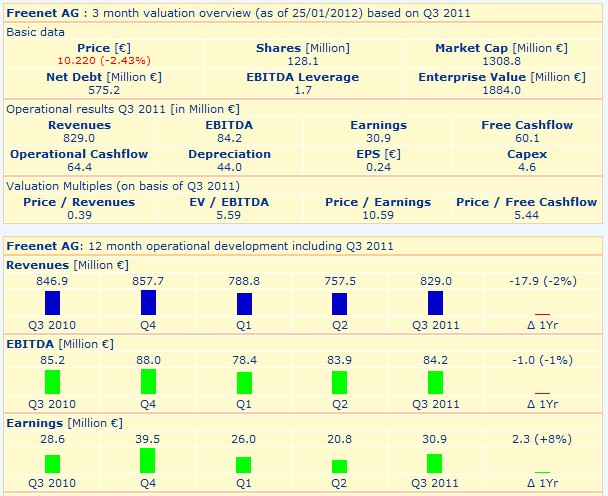Viewport: 608px width, 496px height.
Task: Select the green Earnings bar for Q4
Action: (148, 460)
